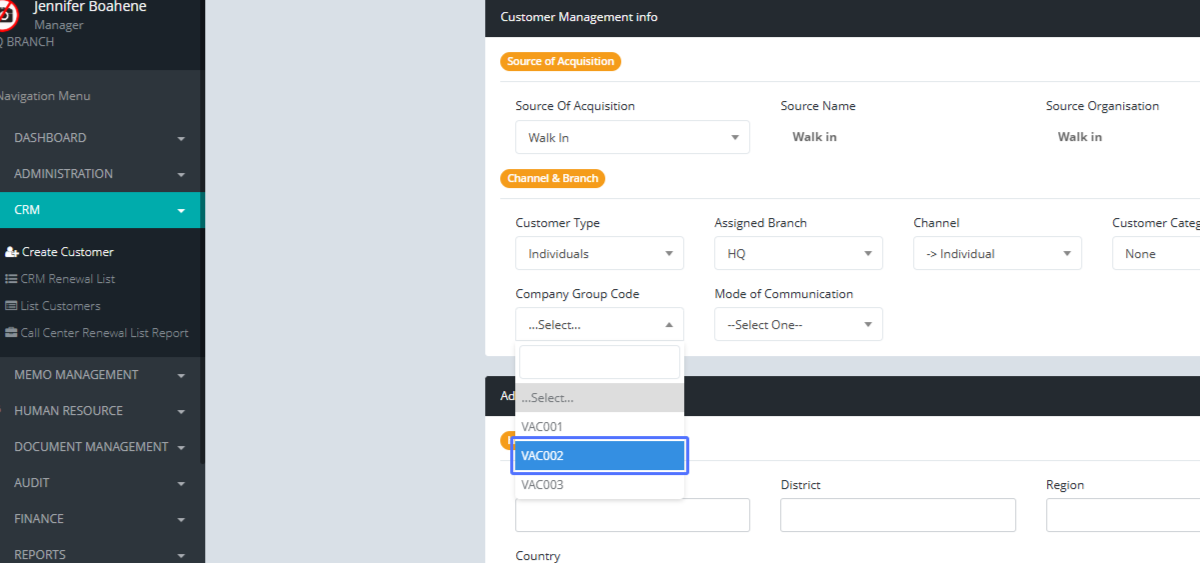Screen dimensions: 1200x563
Task: Click the CRM Renewal List icon
Action: [x=12, y=279]
